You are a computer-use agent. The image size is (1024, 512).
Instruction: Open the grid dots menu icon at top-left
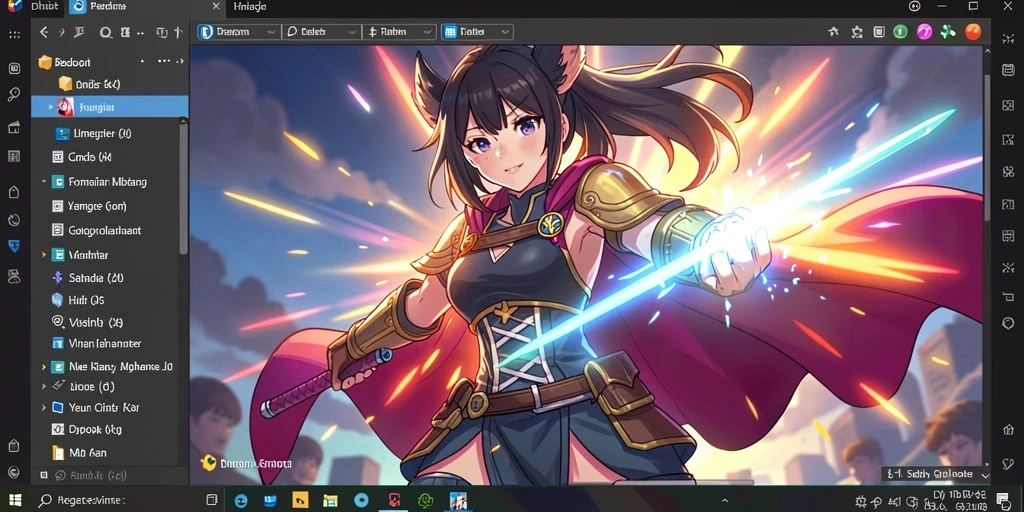coord(14,35)
